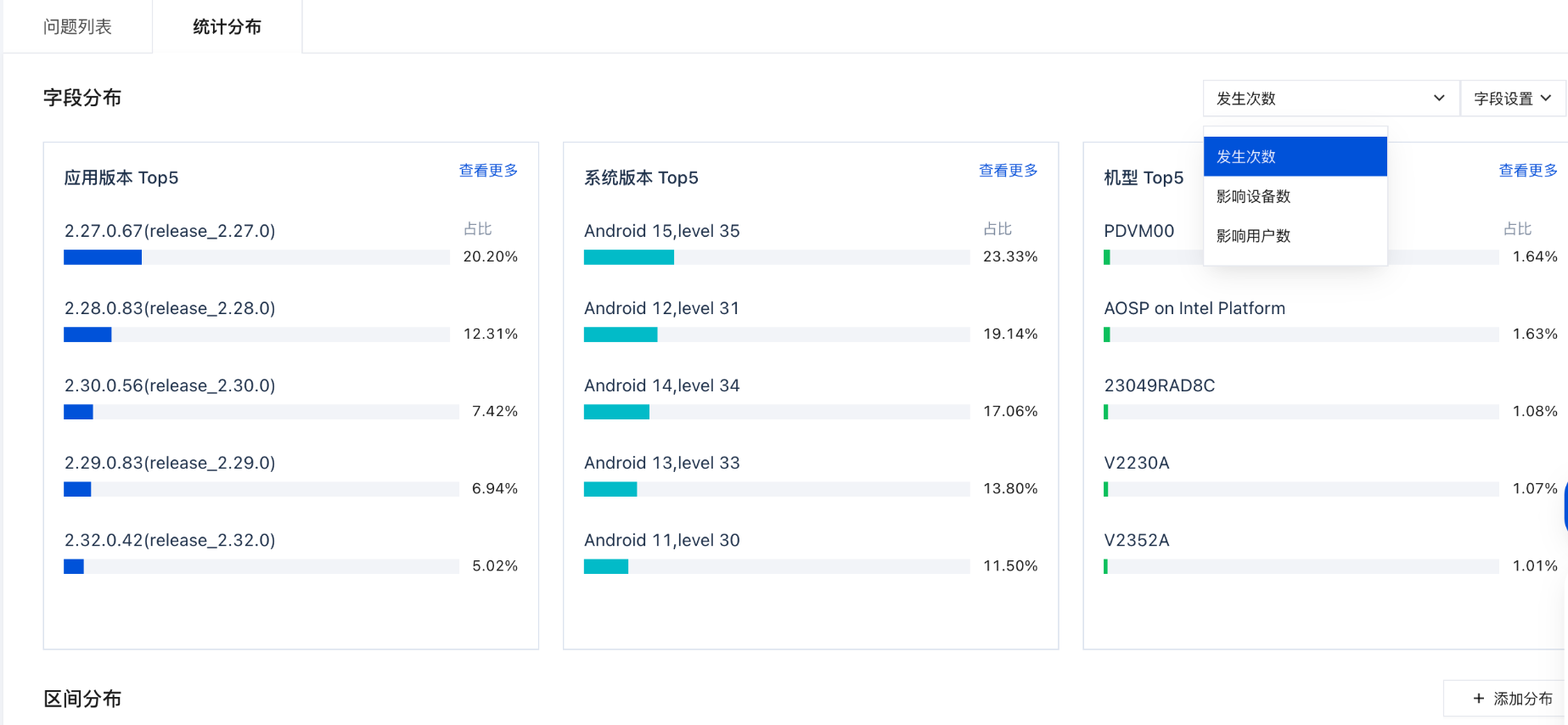Click the plus icon beside 添加分布
1568x725 pixels.
[1479, 699]
